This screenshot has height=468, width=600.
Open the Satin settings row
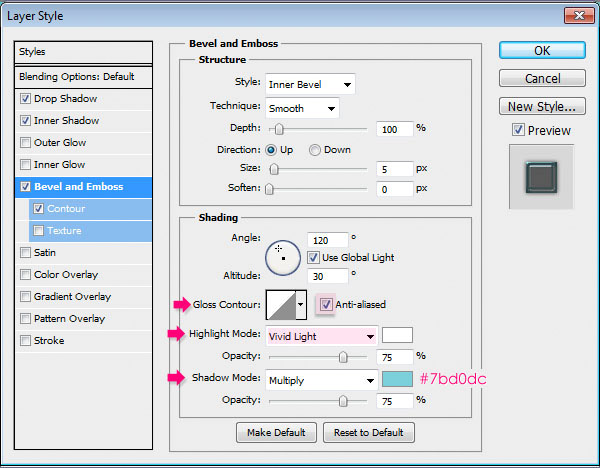tap(83, 253)
